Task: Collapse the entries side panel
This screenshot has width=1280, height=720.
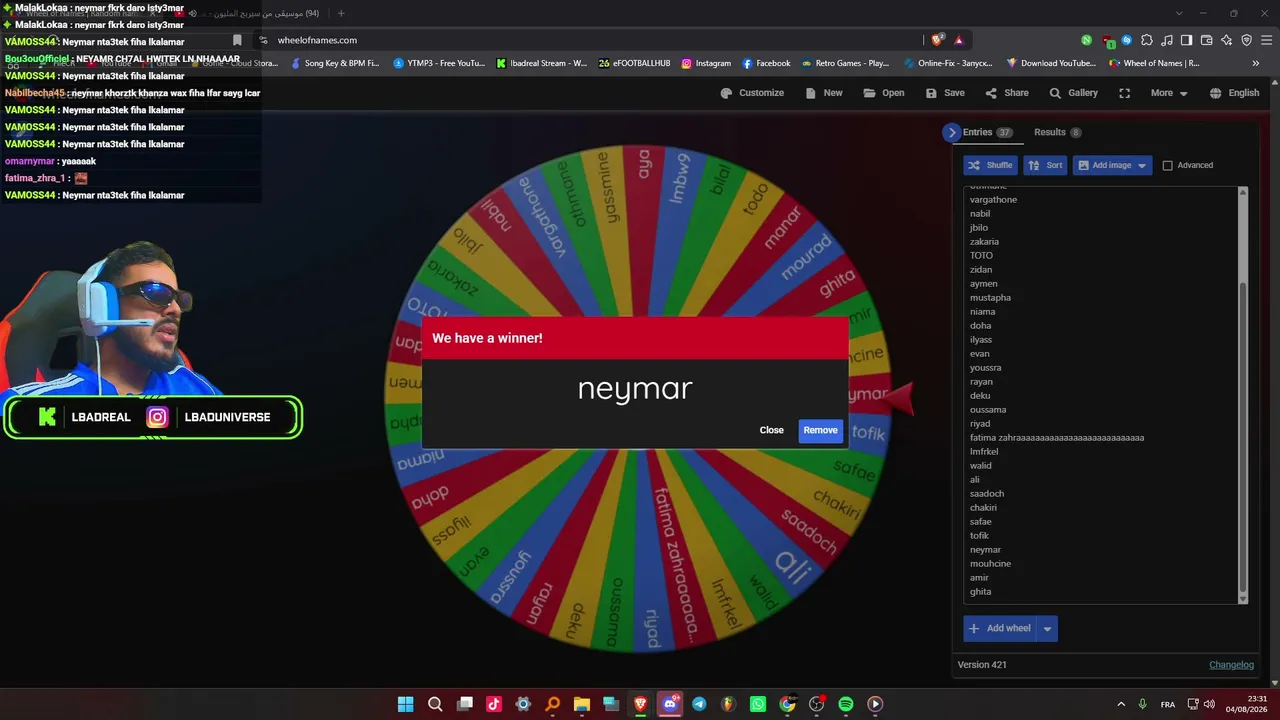Action: (952, 132)
